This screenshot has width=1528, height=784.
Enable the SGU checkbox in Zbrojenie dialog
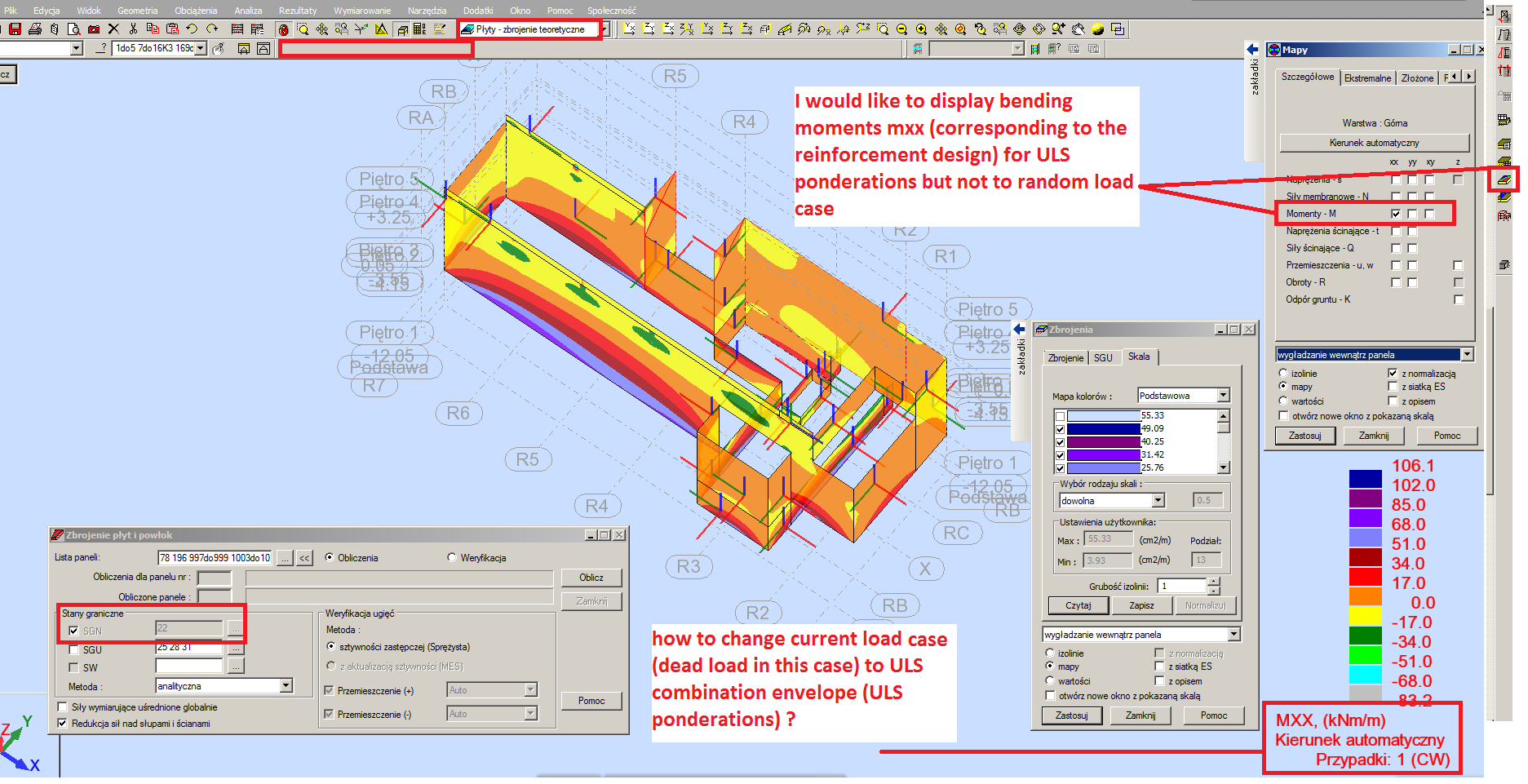coord(73,649)
